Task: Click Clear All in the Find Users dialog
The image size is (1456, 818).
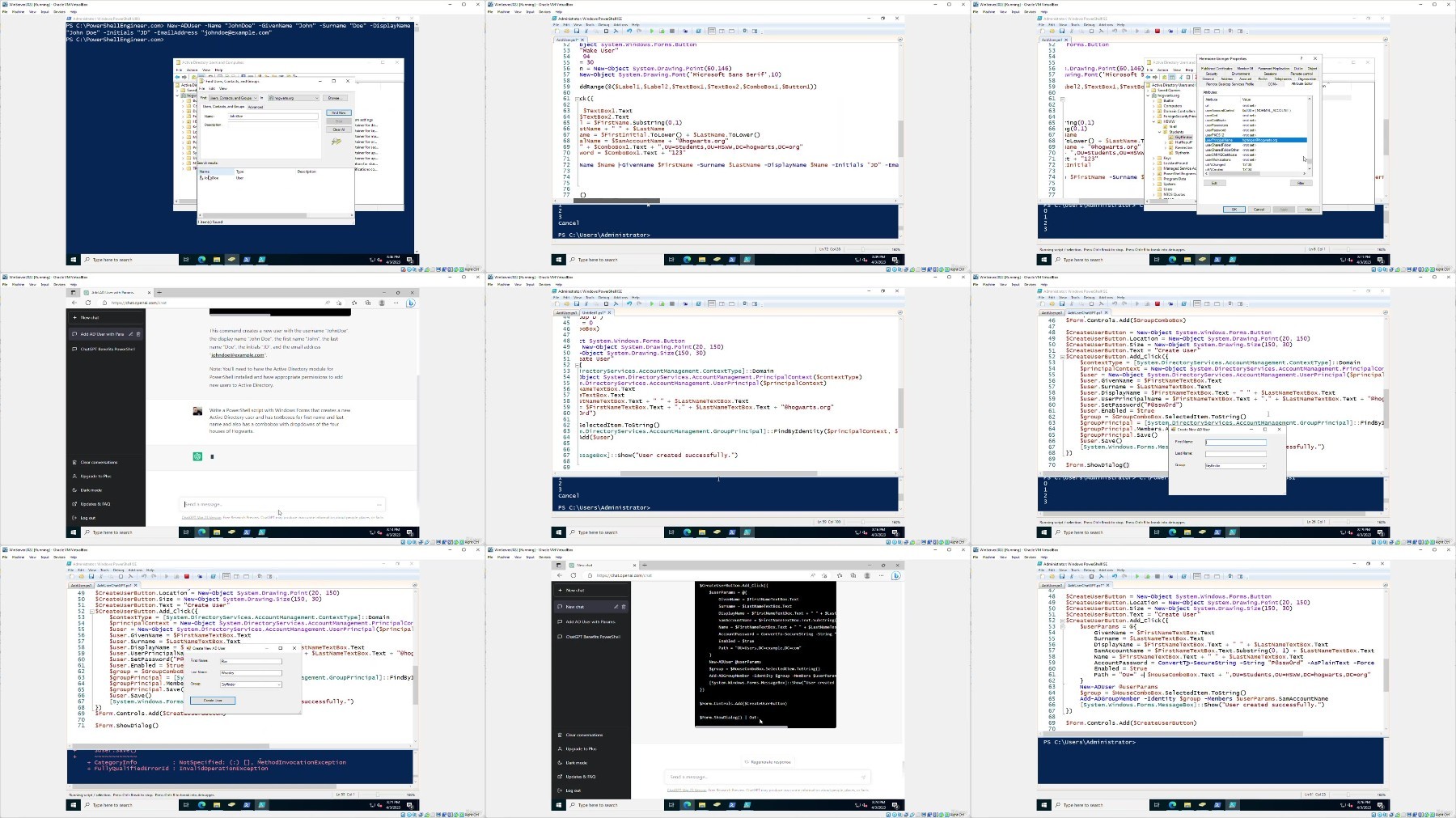Action: [338, 129]
